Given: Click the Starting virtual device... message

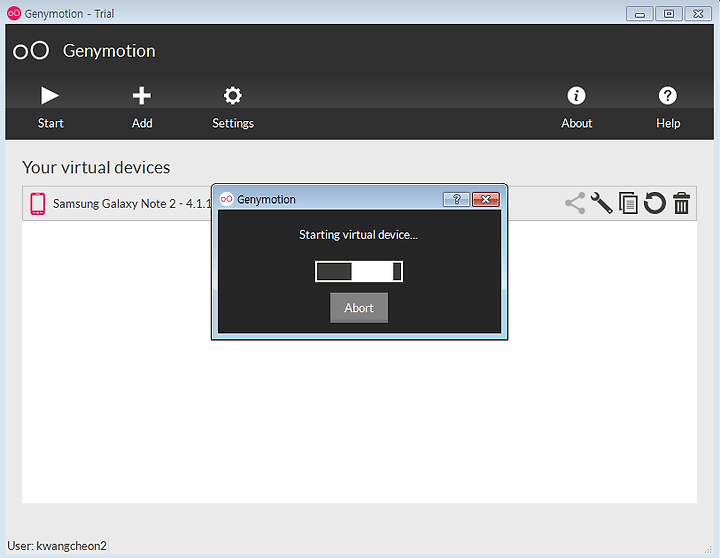Looking at the screenshot, I should [358, 235].
